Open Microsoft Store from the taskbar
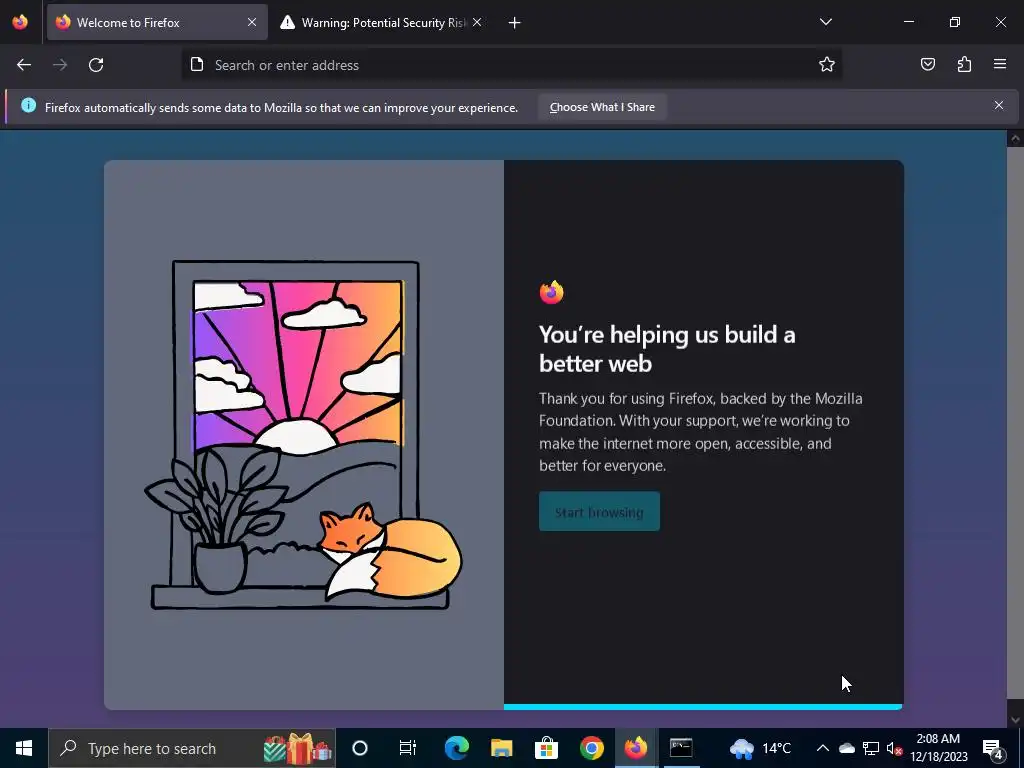The width and height of the screenshot is (1024, 768). click(x=547, y=748)
